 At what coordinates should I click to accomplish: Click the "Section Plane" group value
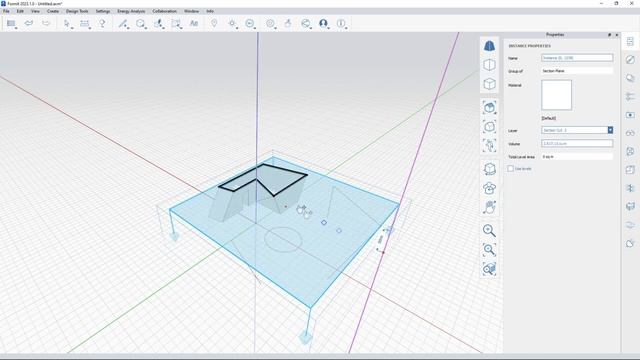(x=554, y=71)
